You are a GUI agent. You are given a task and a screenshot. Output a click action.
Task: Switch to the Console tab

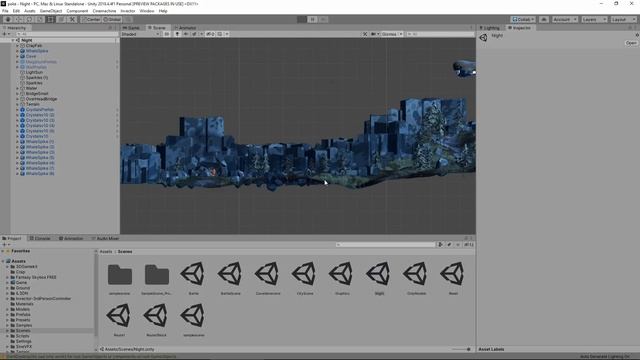coord(40,238)
